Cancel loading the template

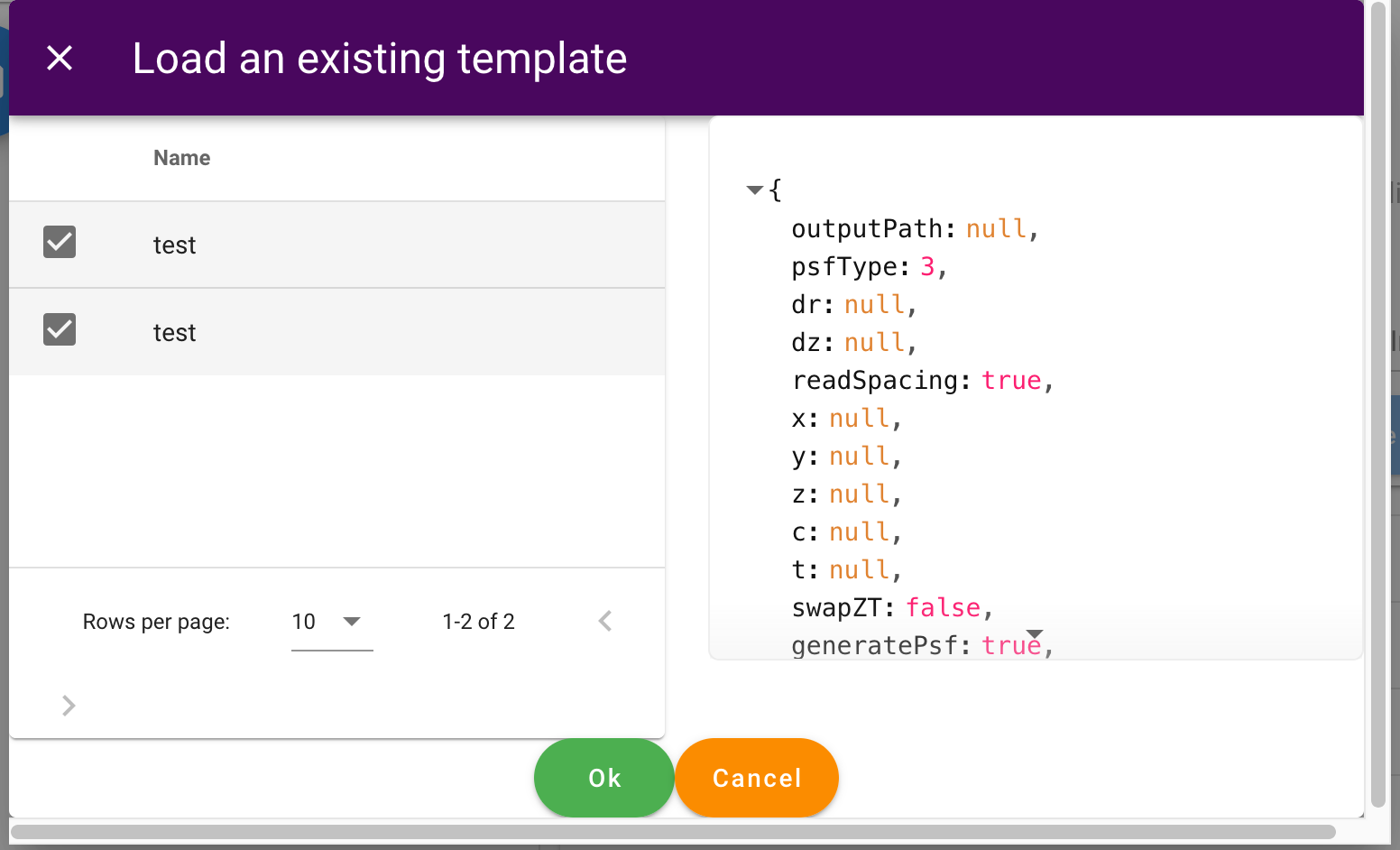(x=756, y=778)
